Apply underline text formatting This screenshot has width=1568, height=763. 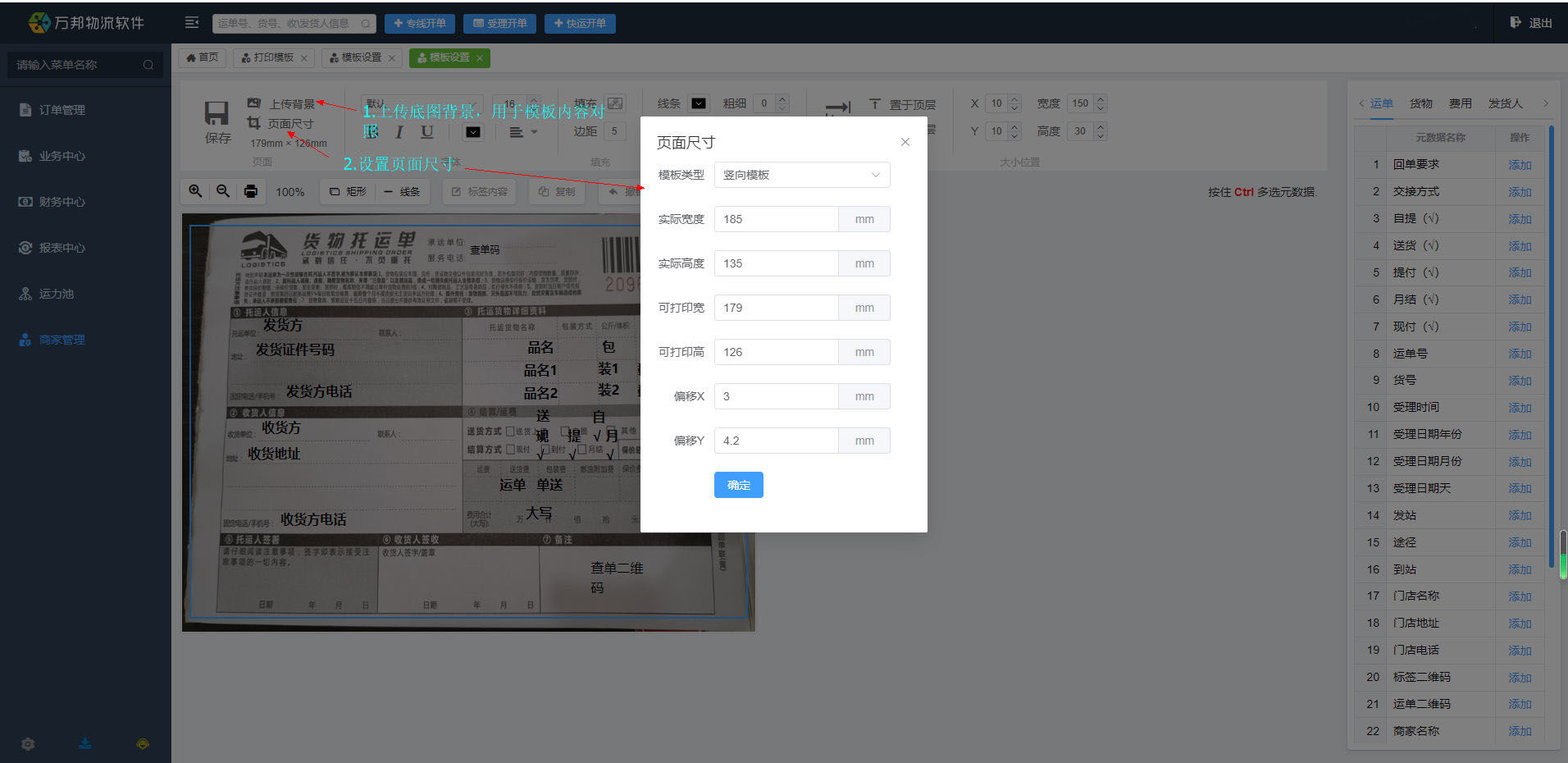pos(427,132)
